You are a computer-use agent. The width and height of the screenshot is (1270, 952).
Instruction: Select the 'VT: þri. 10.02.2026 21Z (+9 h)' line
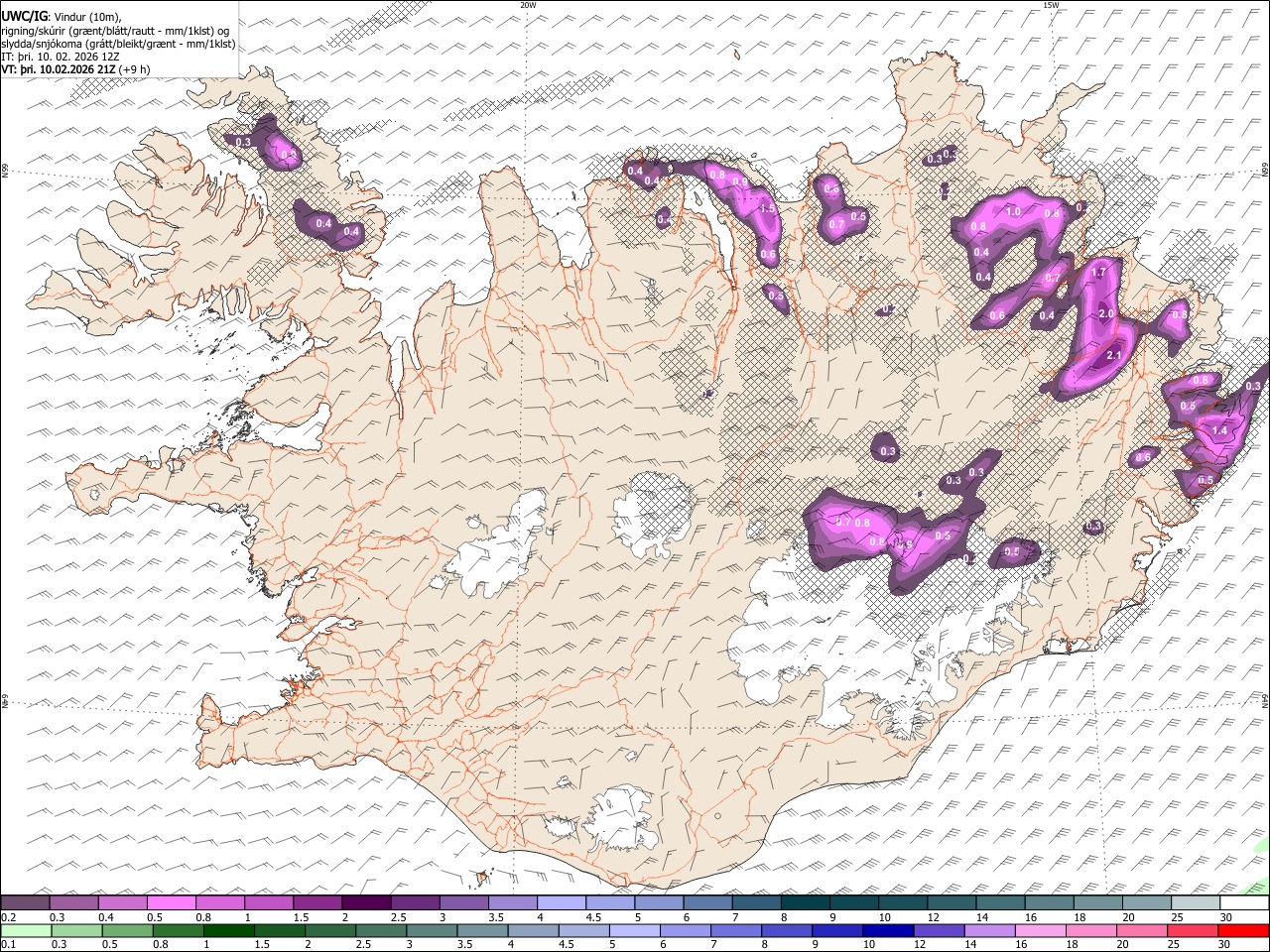click(76, 69)
